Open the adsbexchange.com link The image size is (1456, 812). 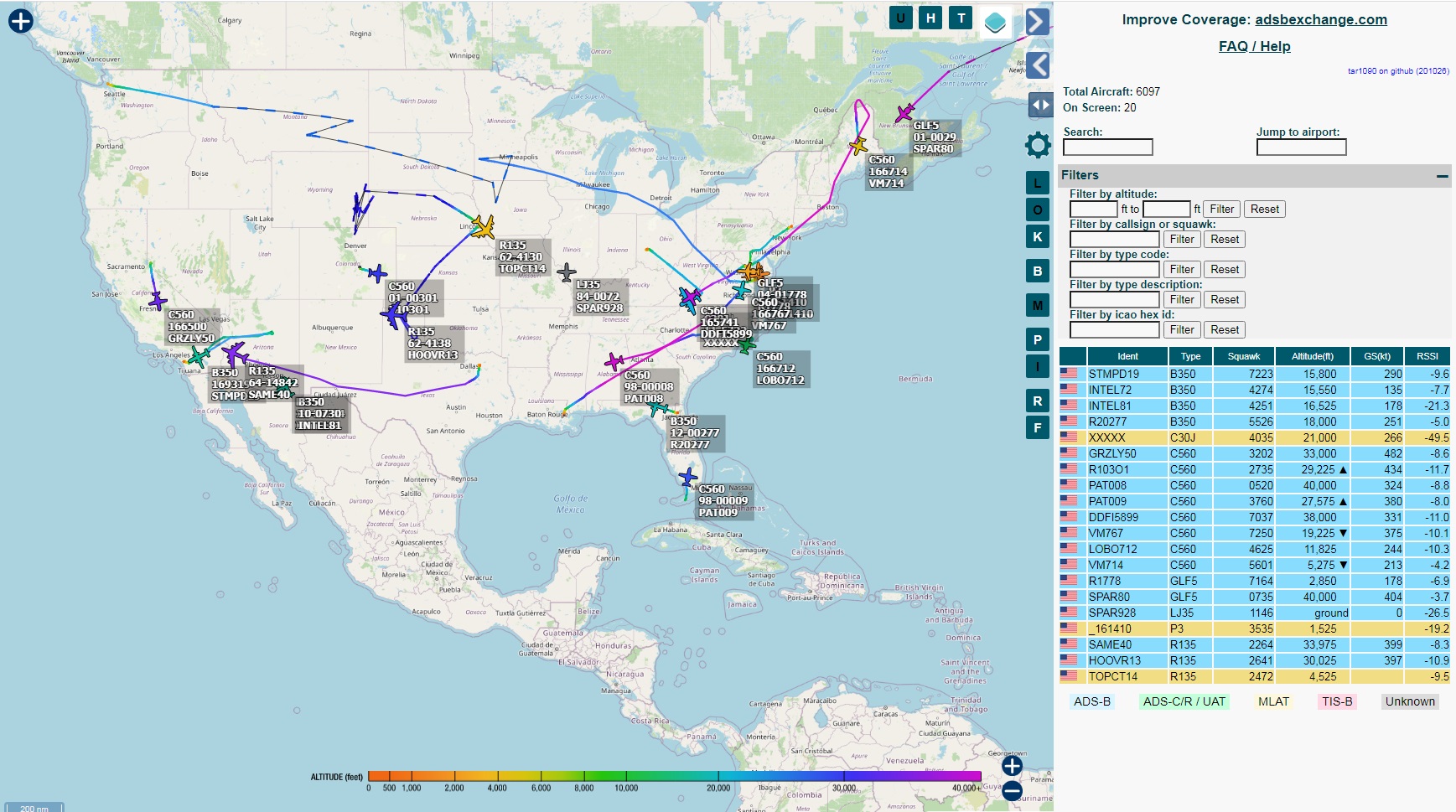pos(1321,19)
